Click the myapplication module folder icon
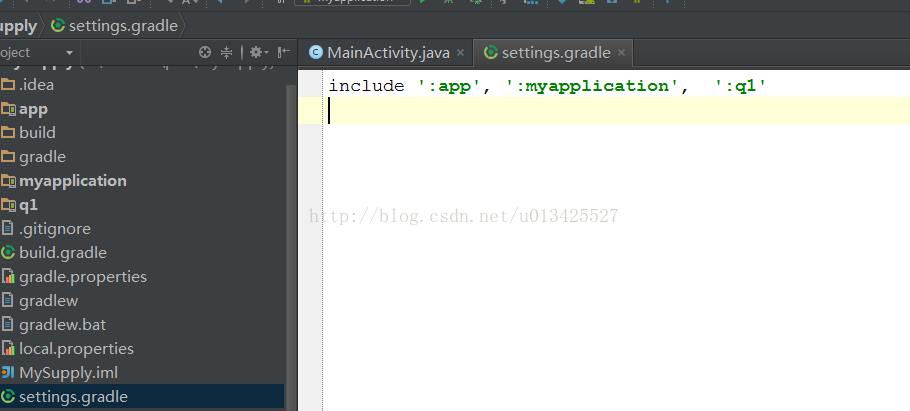The height and width of the screenshot is (411, 910). (8, 181)
